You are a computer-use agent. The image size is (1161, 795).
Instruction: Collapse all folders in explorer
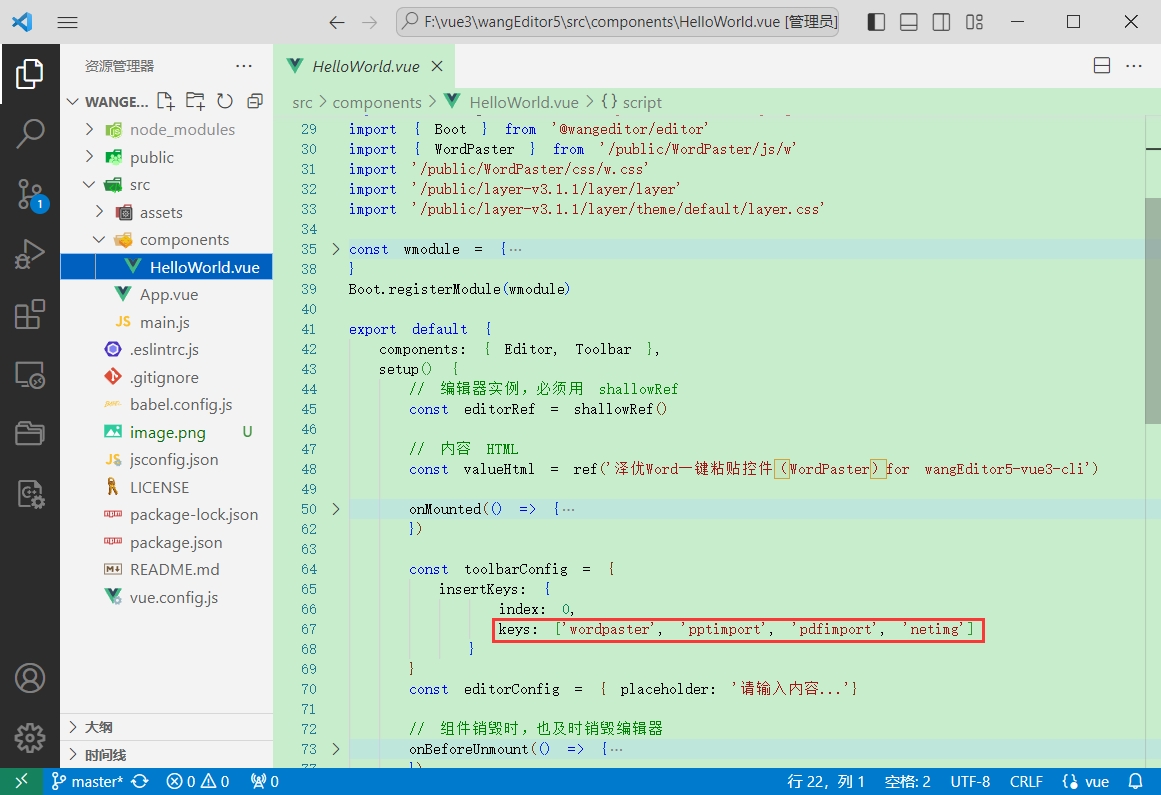(255, 101)
